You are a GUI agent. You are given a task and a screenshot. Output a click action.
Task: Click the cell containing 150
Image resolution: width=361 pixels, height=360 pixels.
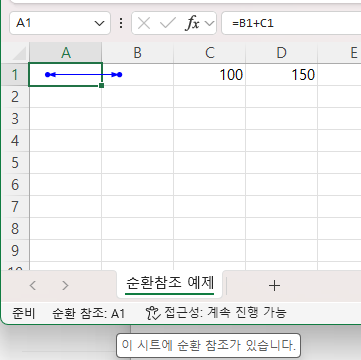click(x=281, y=75)
